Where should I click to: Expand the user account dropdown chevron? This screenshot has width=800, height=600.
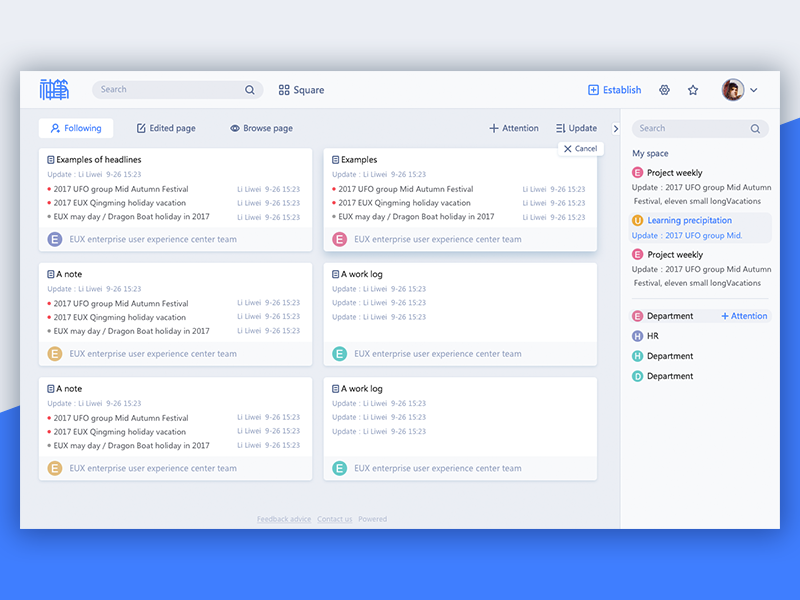[x=755, y=89]
